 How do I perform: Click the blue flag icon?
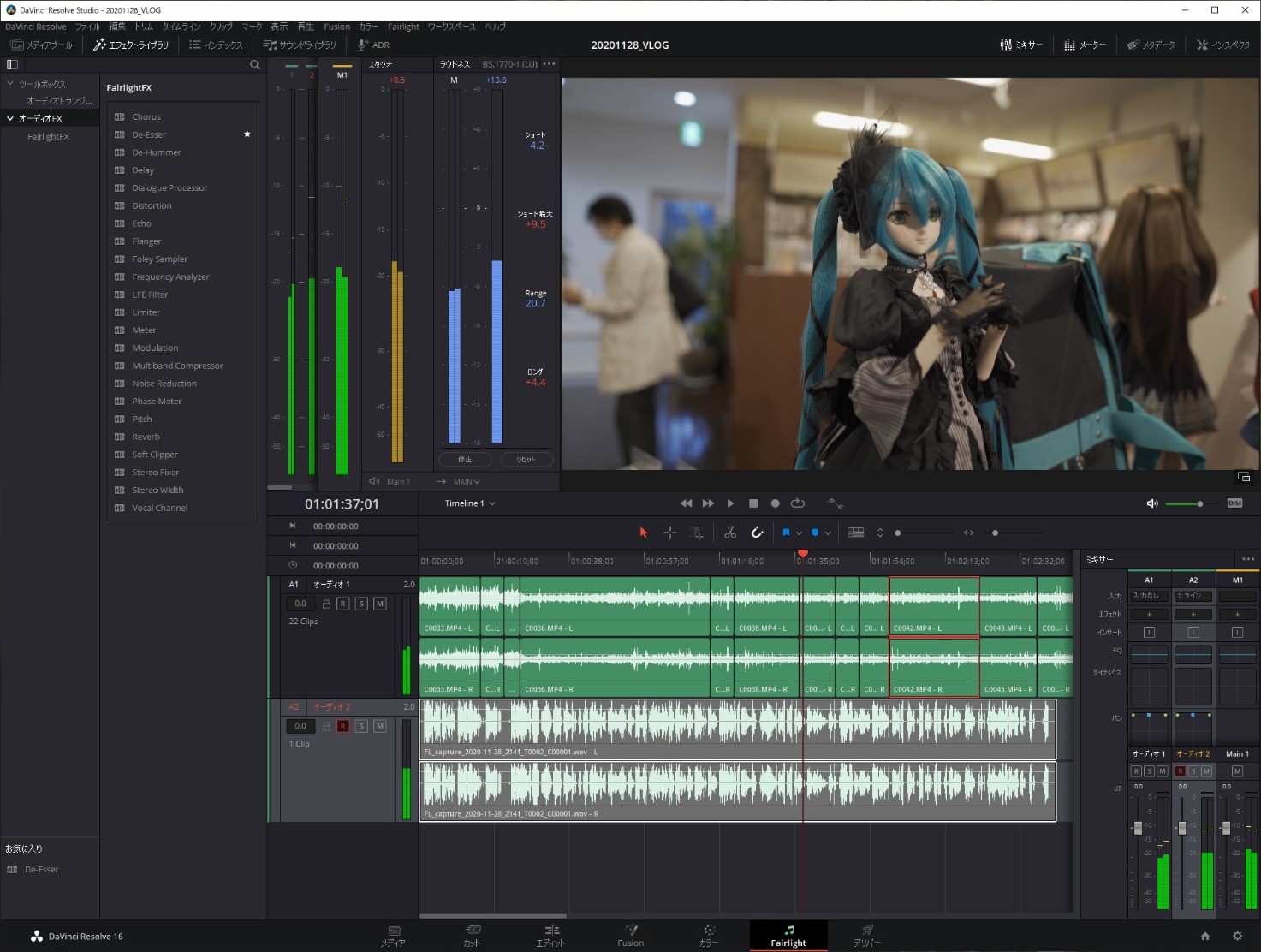tap(786, 533)
